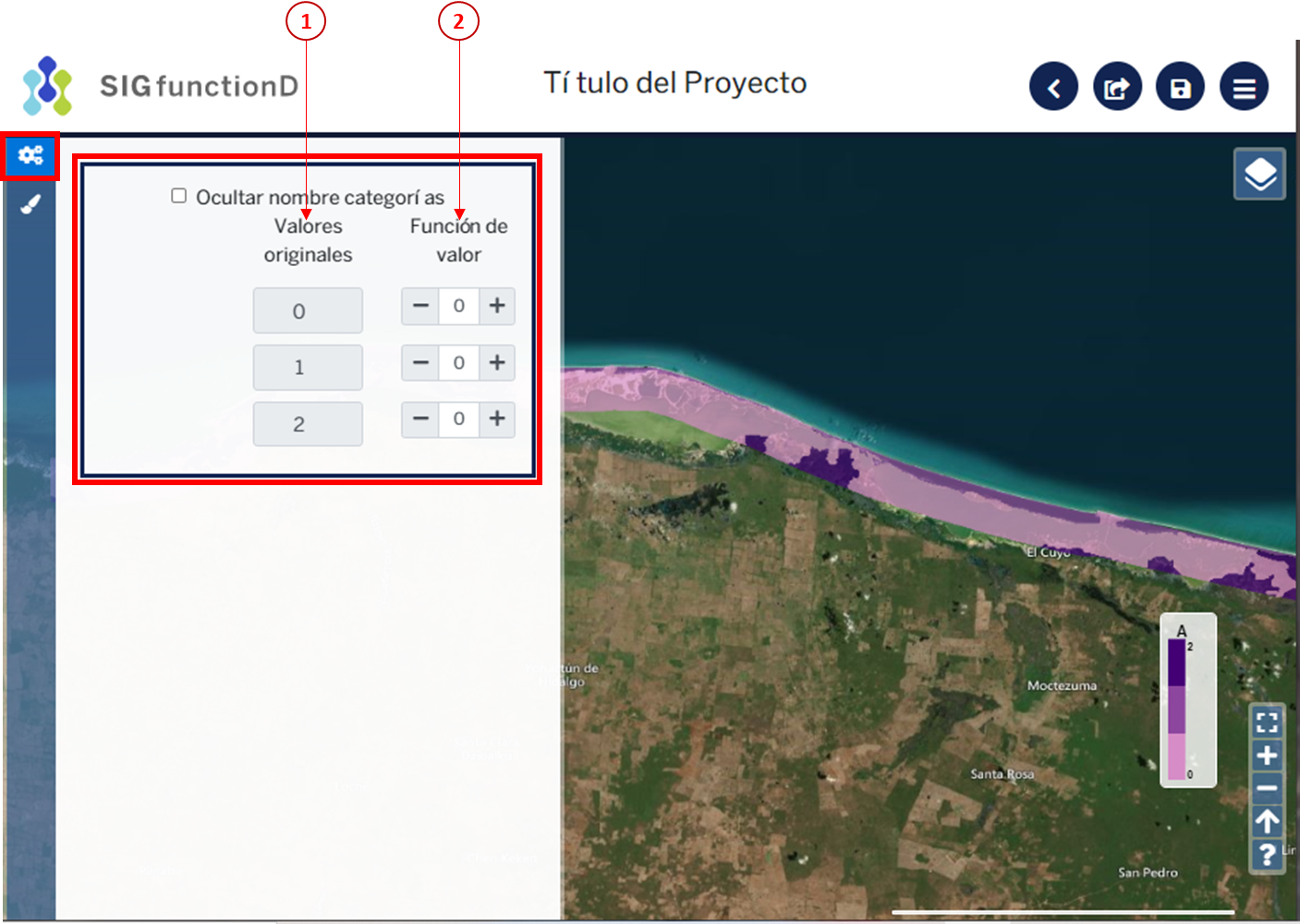1300x924 pixels.
Task: Click value function input for category 2
Action: tap(459, 419)
